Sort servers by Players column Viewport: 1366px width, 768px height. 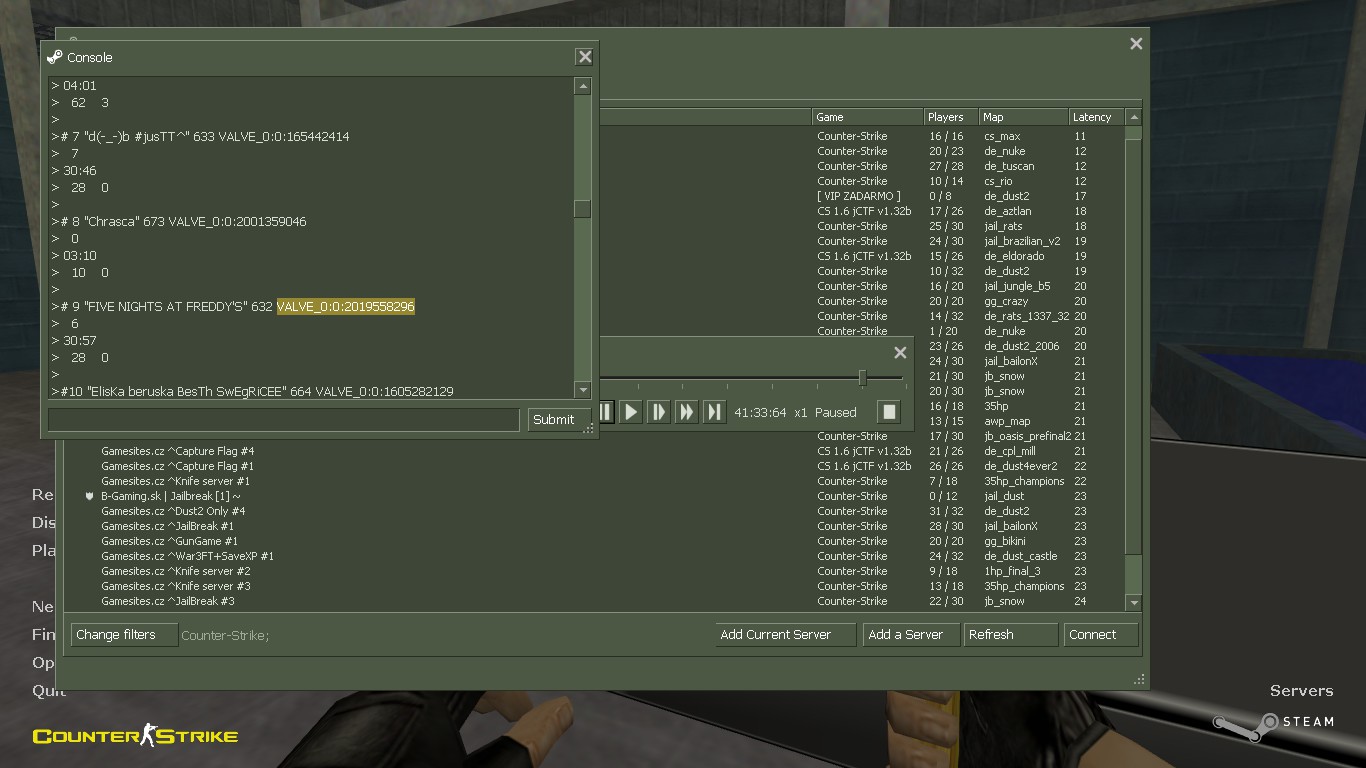(950, 117)
